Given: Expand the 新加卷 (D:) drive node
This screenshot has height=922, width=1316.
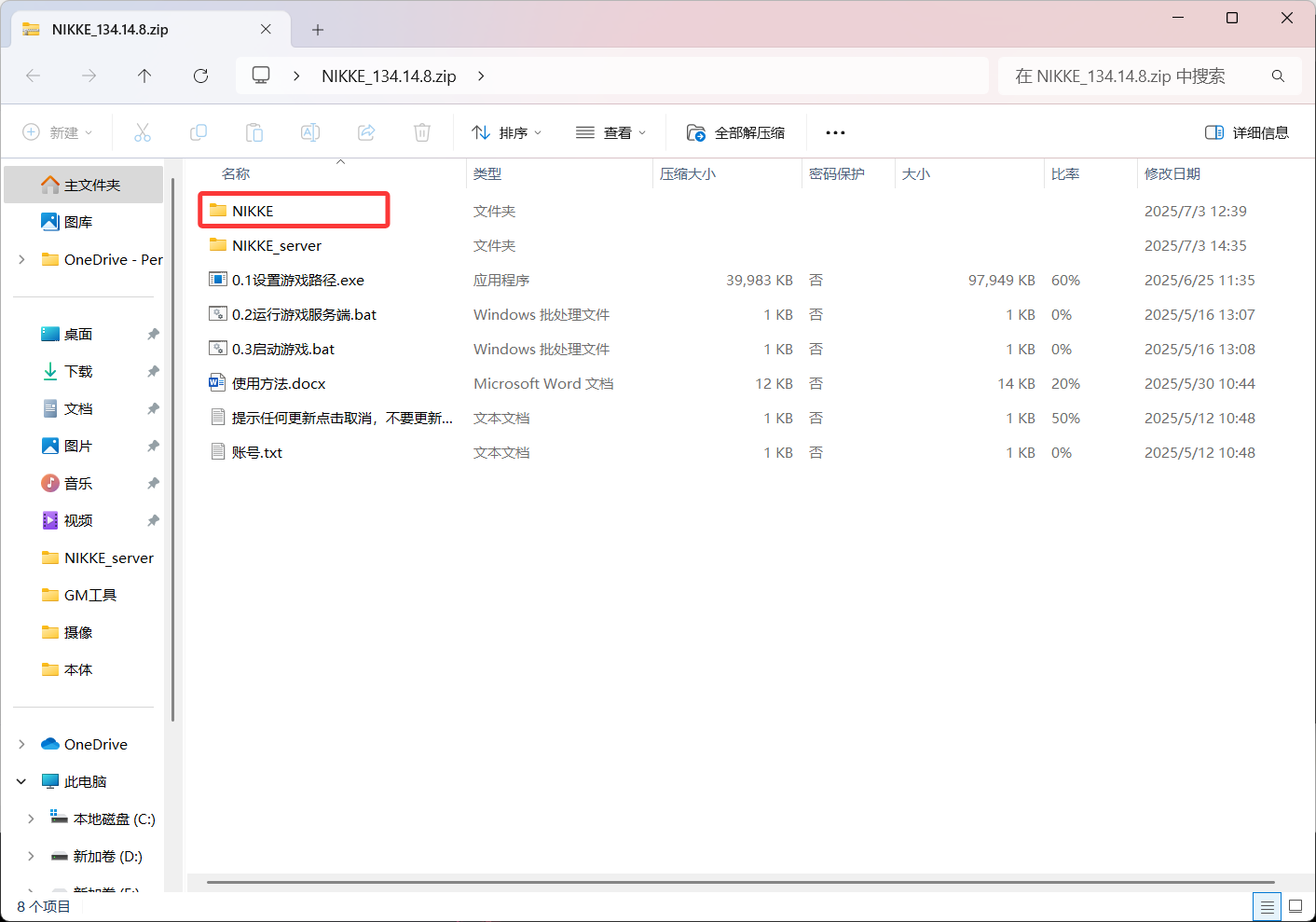Looking at the screenshot, I should [x=31, y=856].
